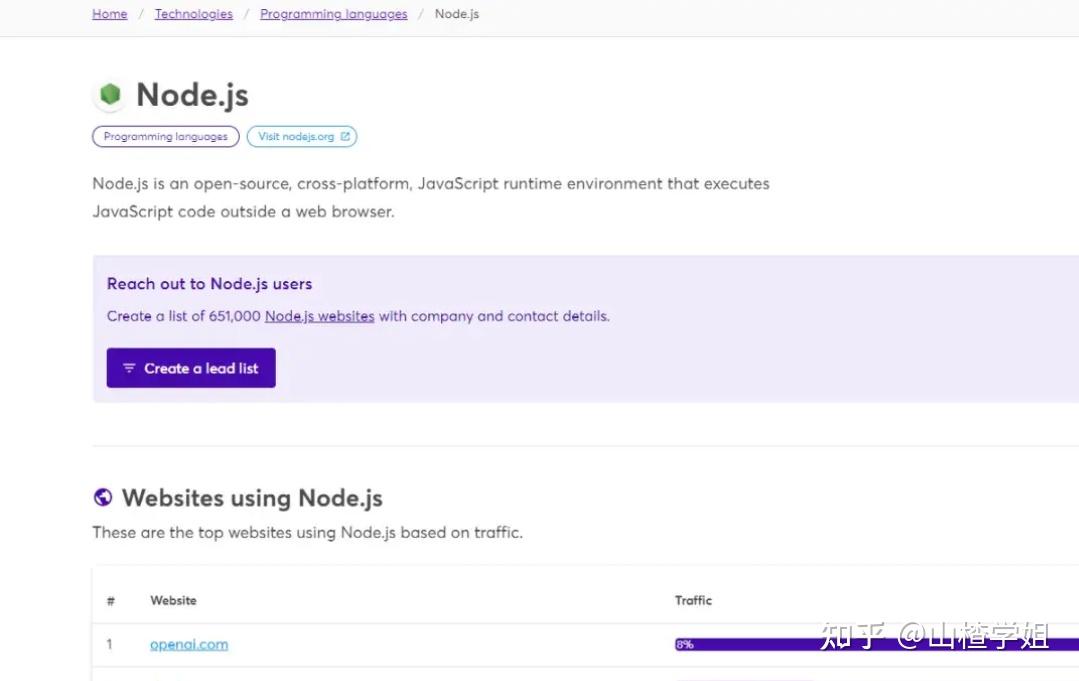Select the Programming languages category tag
The height and width of the screenshot is (681, 1079).
166,137
